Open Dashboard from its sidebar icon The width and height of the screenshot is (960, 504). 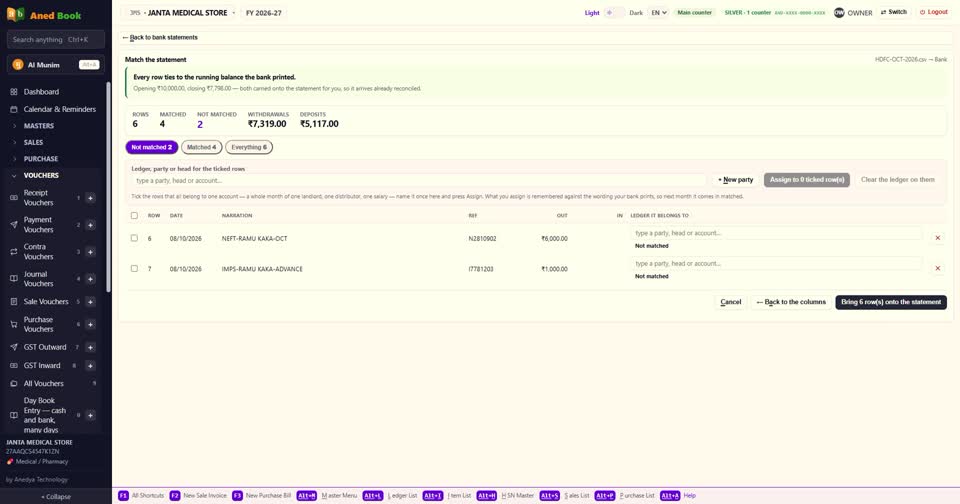[x=13, y=92]
